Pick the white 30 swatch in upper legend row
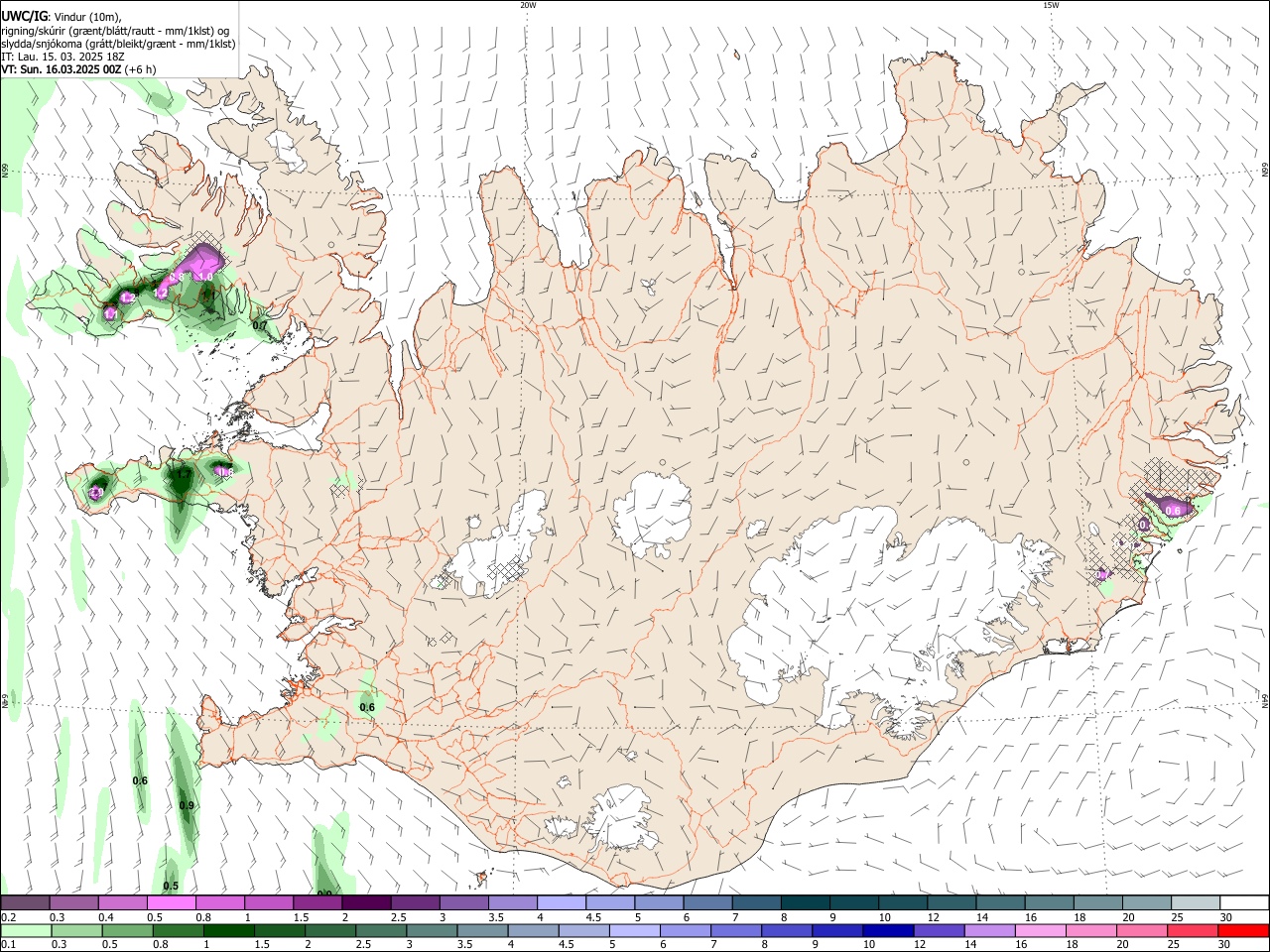Image resolution: width=1270 pixels, height=952 pixels. [x=1244, y=902]
